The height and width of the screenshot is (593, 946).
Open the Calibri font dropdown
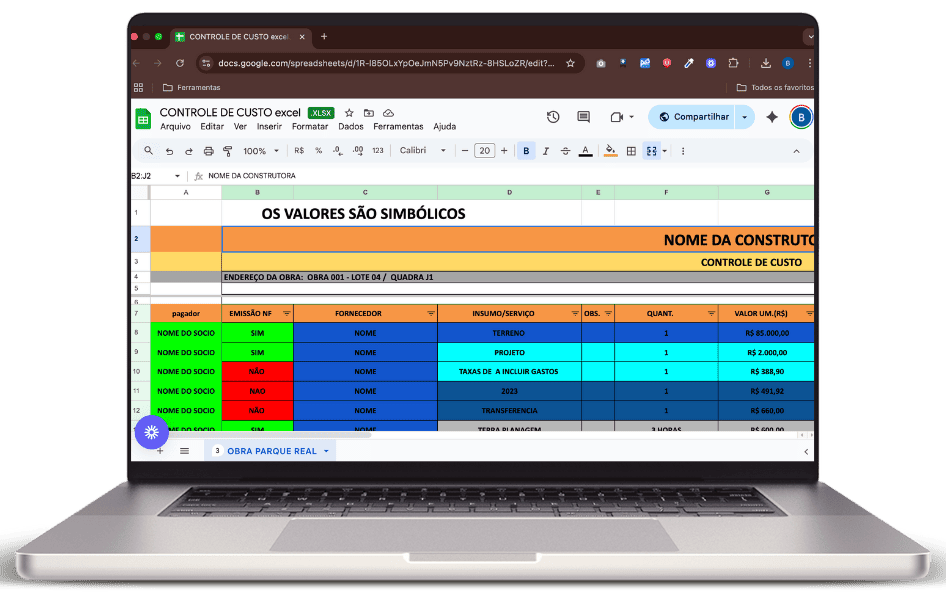tap(423, 151)
